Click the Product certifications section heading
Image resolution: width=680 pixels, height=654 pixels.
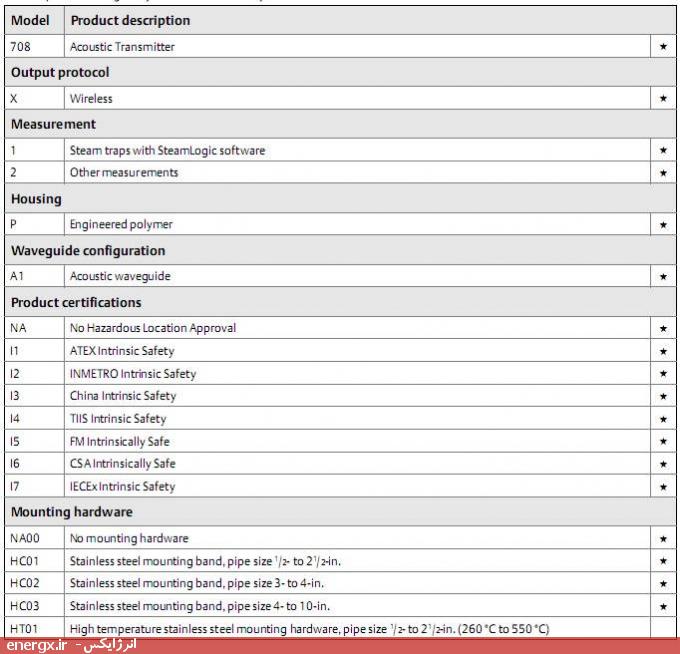pos(76,302)
